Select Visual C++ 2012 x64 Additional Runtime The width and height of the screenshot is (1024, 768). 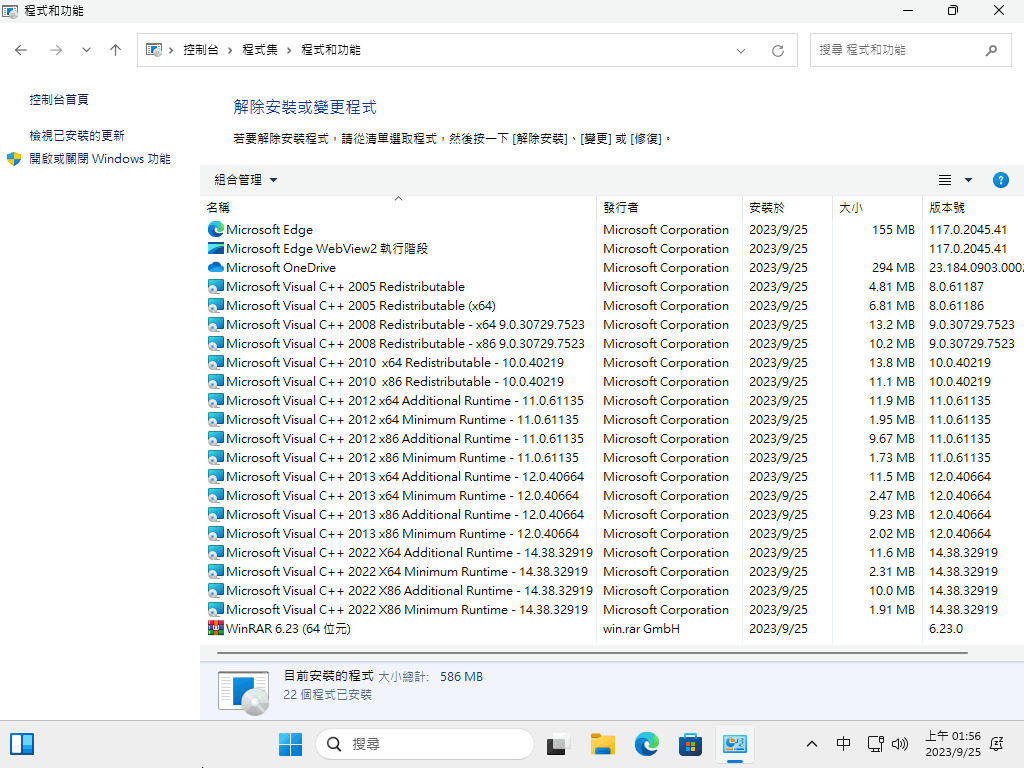pos(405,400)
